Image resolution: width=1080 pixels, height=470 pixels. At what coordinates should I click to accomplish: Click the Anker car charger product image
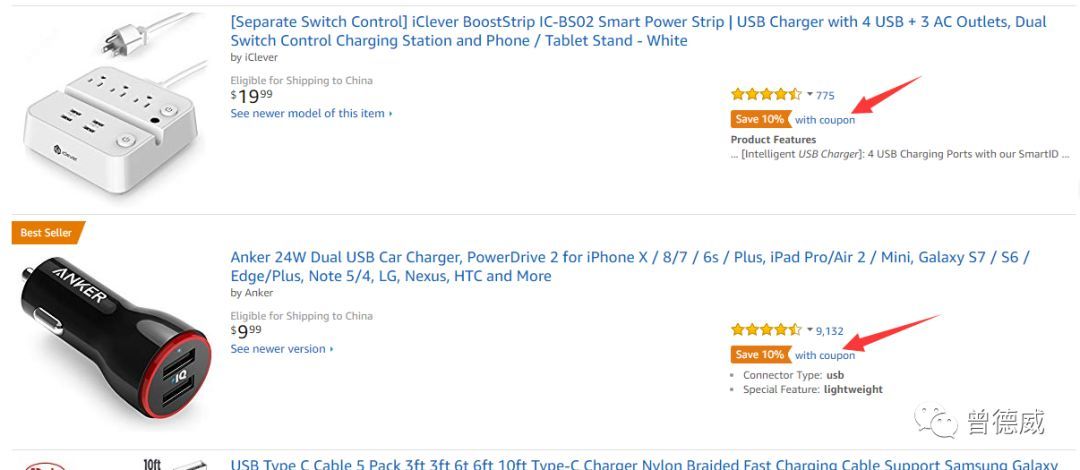click(116, 338)
